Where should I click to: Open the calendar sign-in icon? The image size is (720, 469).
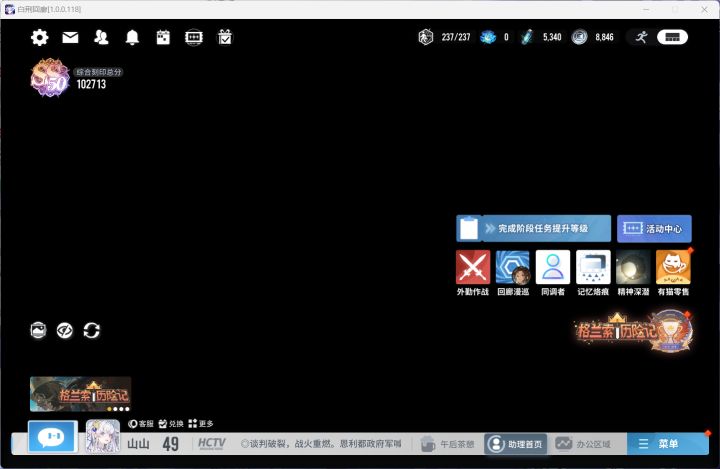(163, 37)
